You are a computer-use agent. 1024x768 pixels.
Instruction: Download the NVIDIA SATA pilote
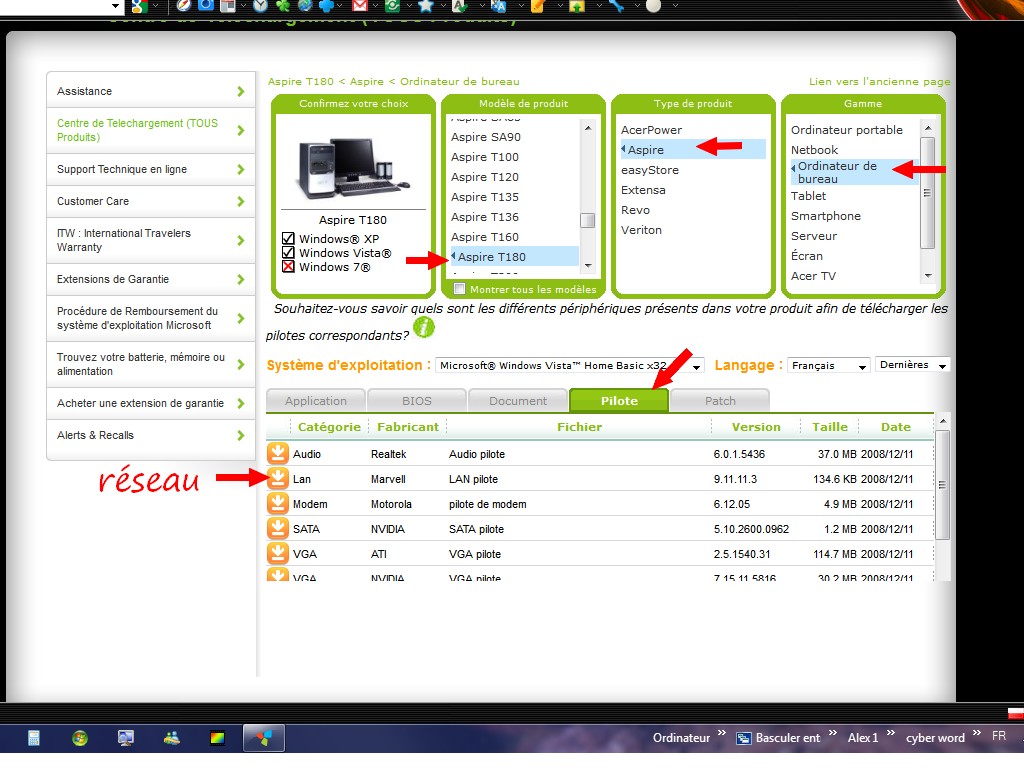pyautogui.click(x=277, y=529)
